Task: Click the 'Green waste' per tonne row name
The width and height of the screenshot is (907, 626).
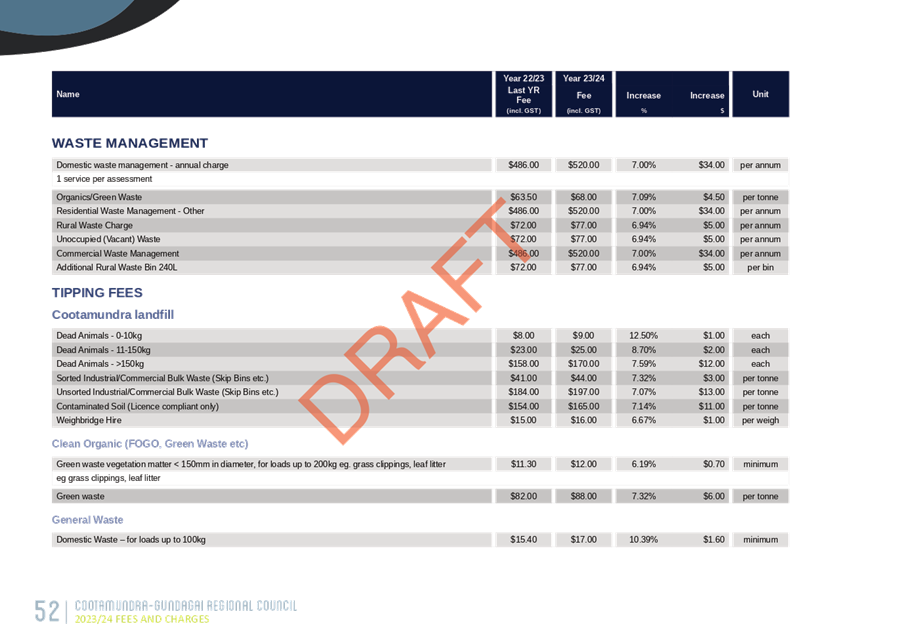Action: (80, 496)
